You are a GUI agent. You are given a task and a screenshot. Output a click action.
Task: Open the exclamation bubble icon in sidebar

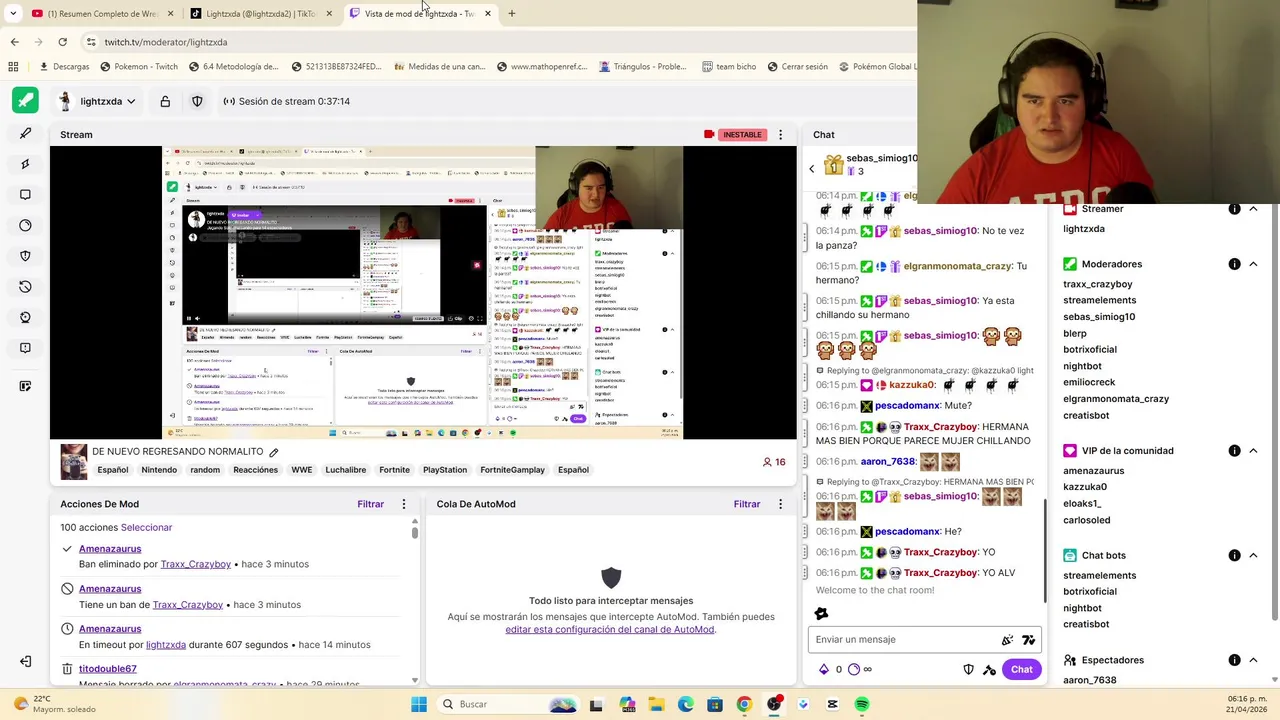pyautogui.click(x=25, y=348)
